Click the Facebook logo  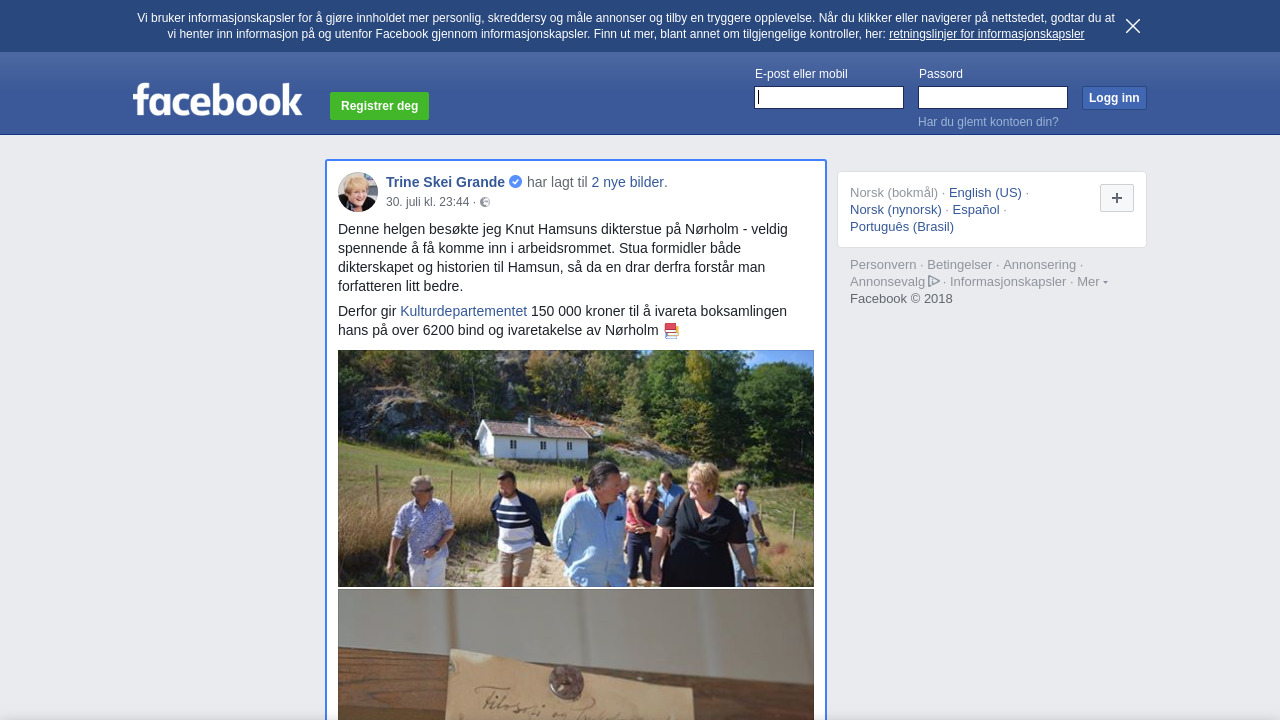pyautogui.click(x=218, y=100)
